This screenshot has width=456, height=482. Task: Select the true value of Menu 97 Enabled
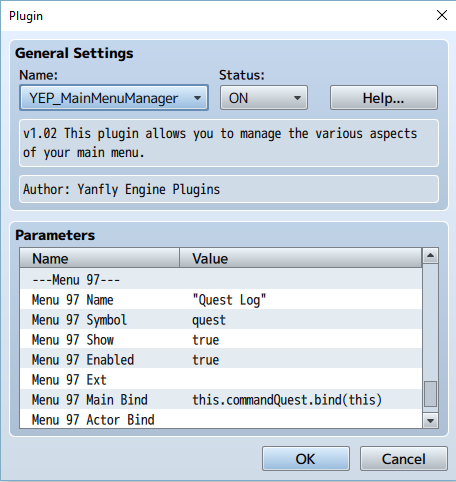point(301,360)
